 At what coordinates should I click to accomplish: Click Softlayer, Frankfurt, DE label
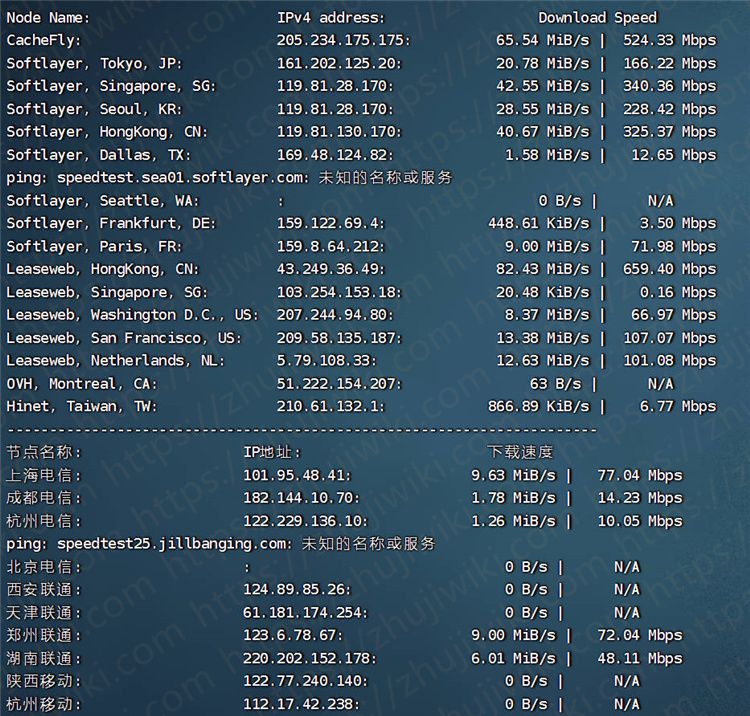111,223
